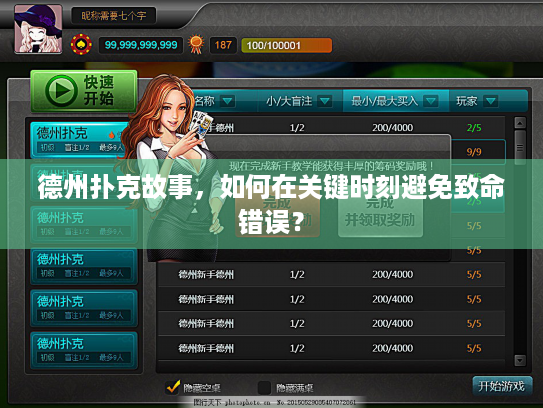Click the green play arrow icon
The height and width of the screenshot is (408, 543).
61,91
